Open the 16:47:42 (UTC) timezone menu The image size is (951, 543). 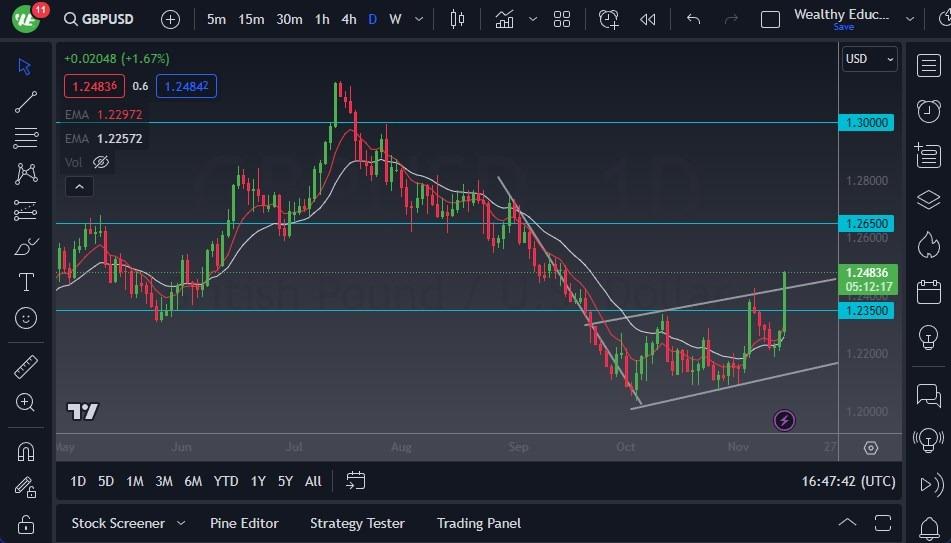pos(849,481)
